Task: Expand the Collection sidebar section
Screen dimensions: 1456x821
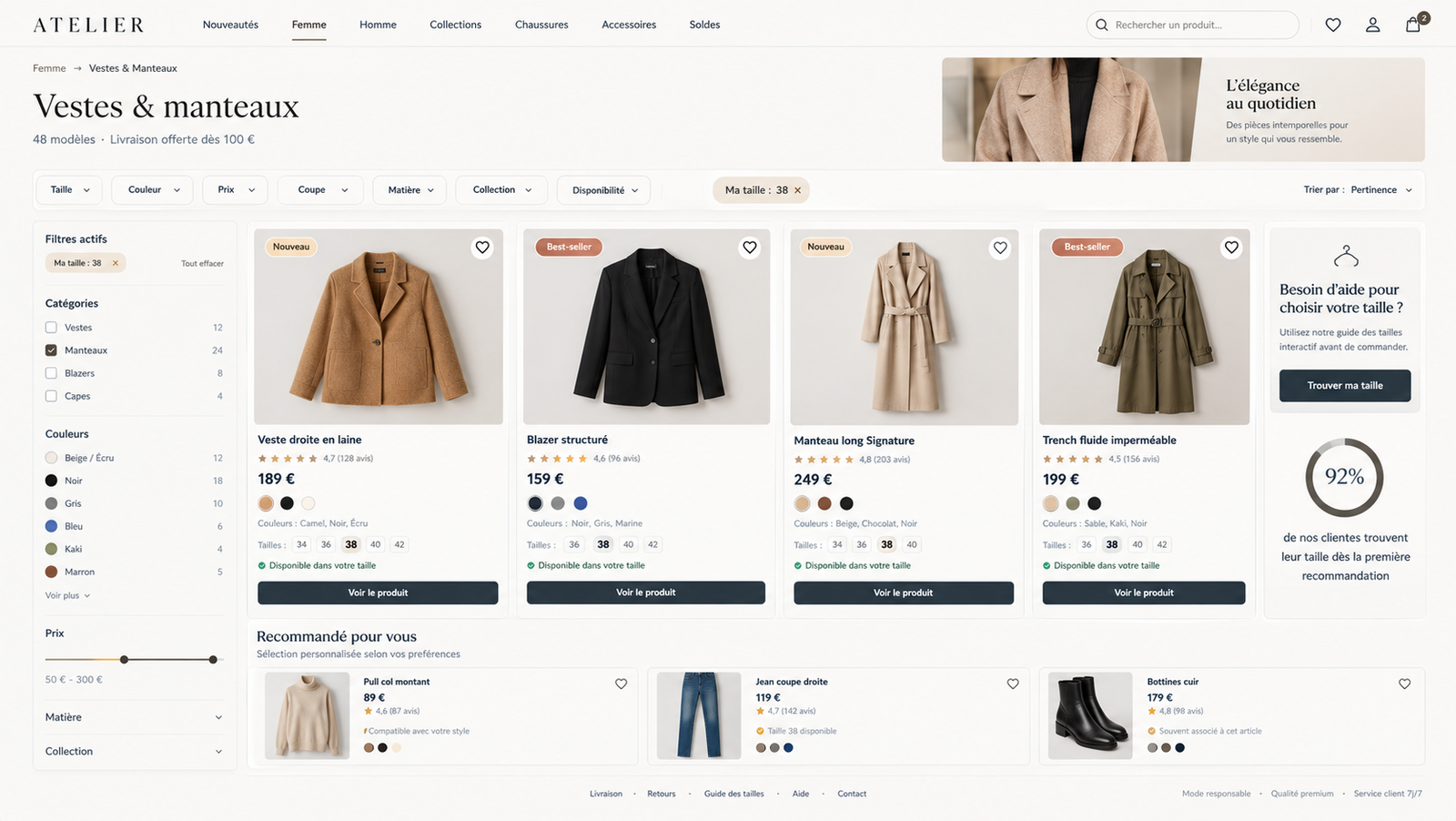Action: click(134, 751)
